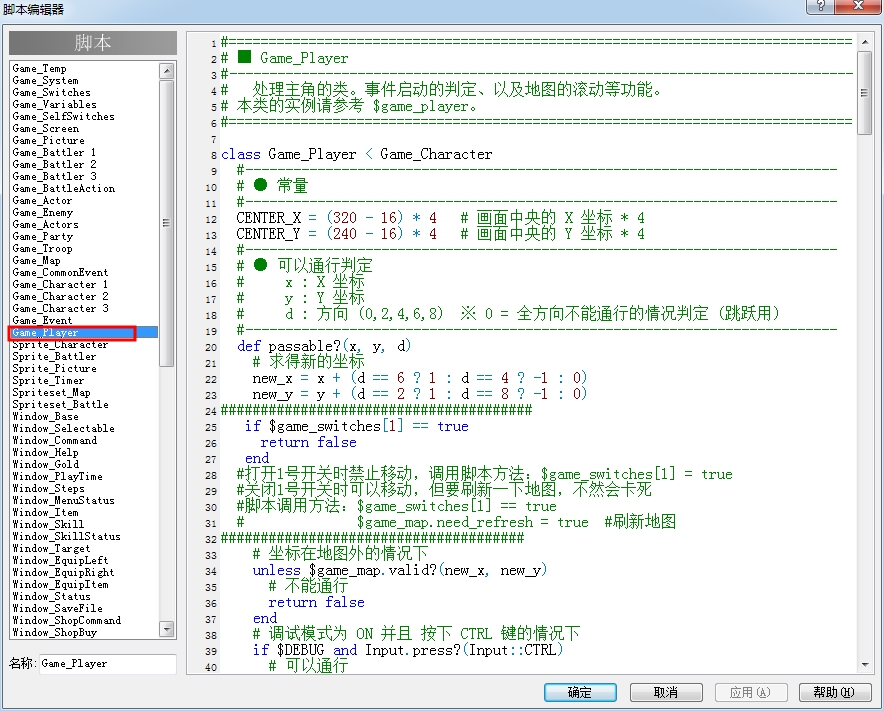Click code editor scroll down arrow
Image resolution: width=884 pixels, height=711 pixels.
864,665
